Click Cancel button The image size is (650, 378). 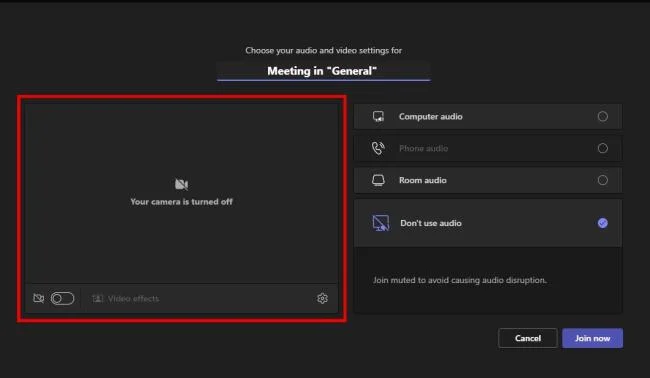(528, 338)
